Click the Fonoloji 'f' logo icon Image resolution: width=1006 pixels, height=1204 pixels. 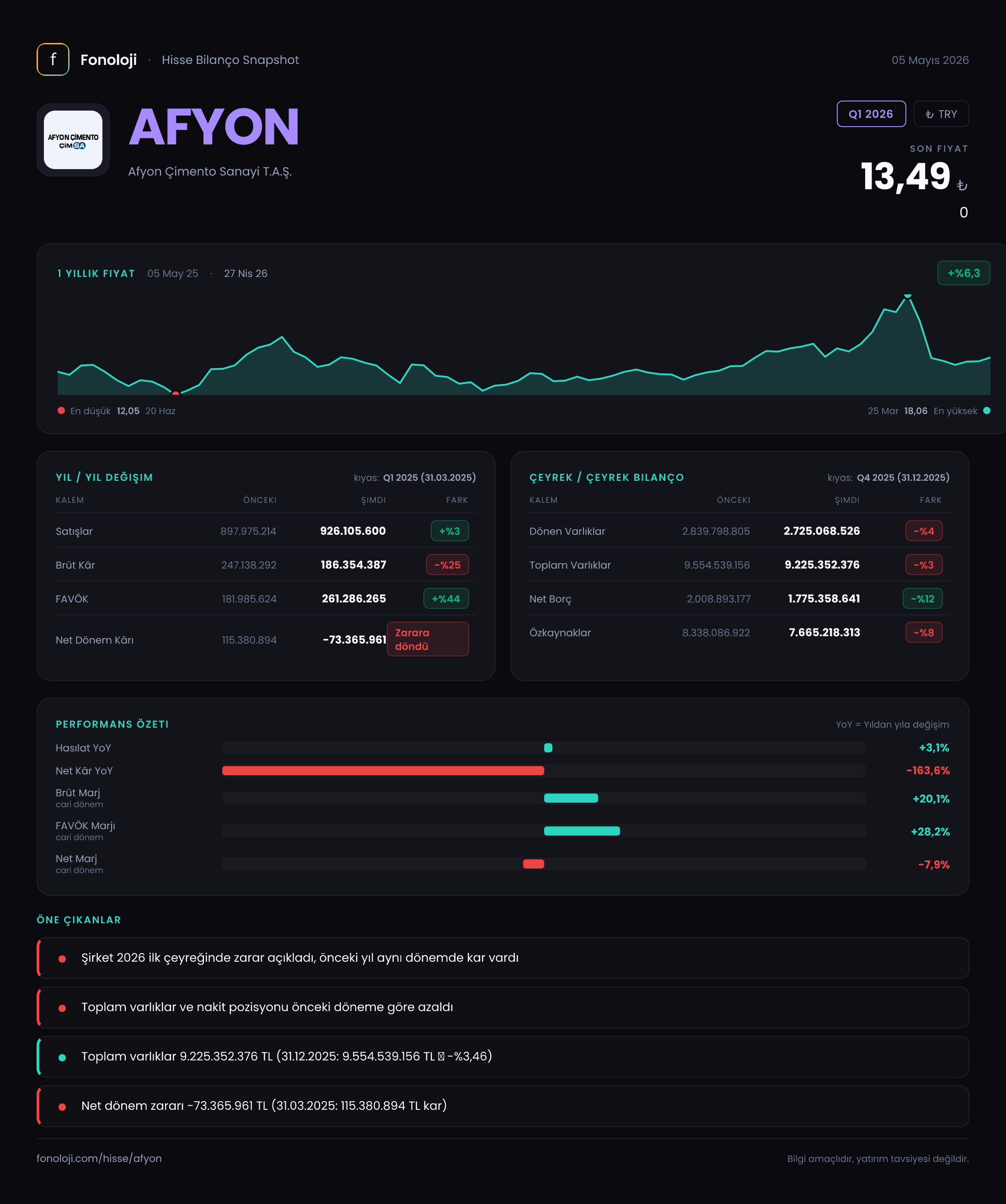(x=53, y=59)
